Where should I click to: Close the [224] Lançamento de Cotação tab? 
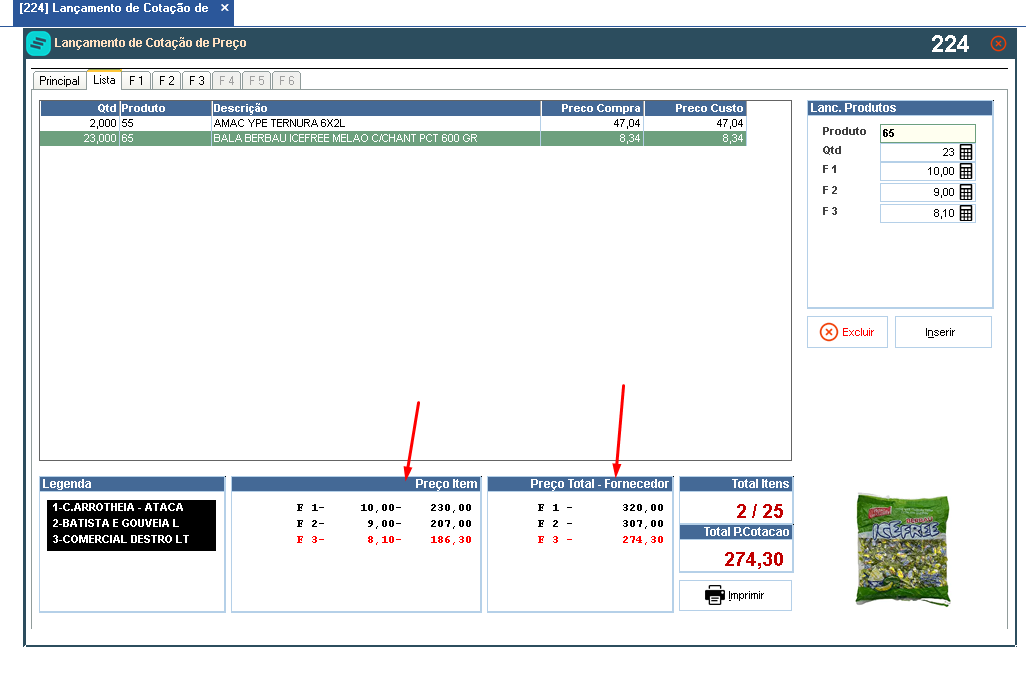point(224,8)
